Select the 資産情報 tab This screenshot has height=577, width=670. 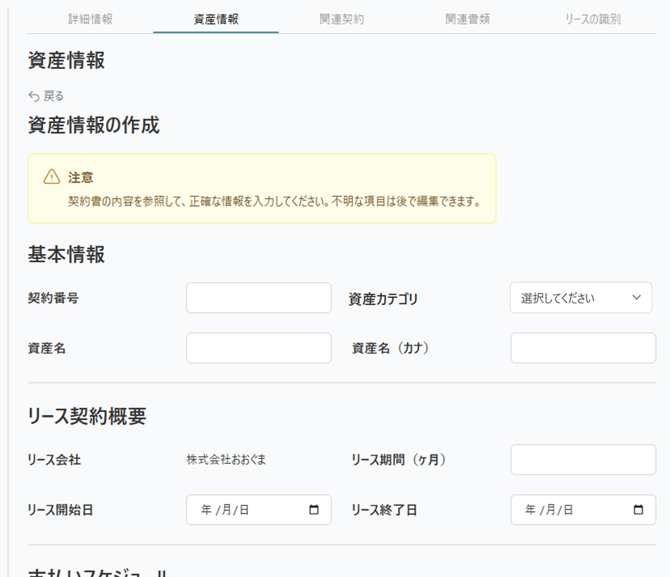pos(216,19)
